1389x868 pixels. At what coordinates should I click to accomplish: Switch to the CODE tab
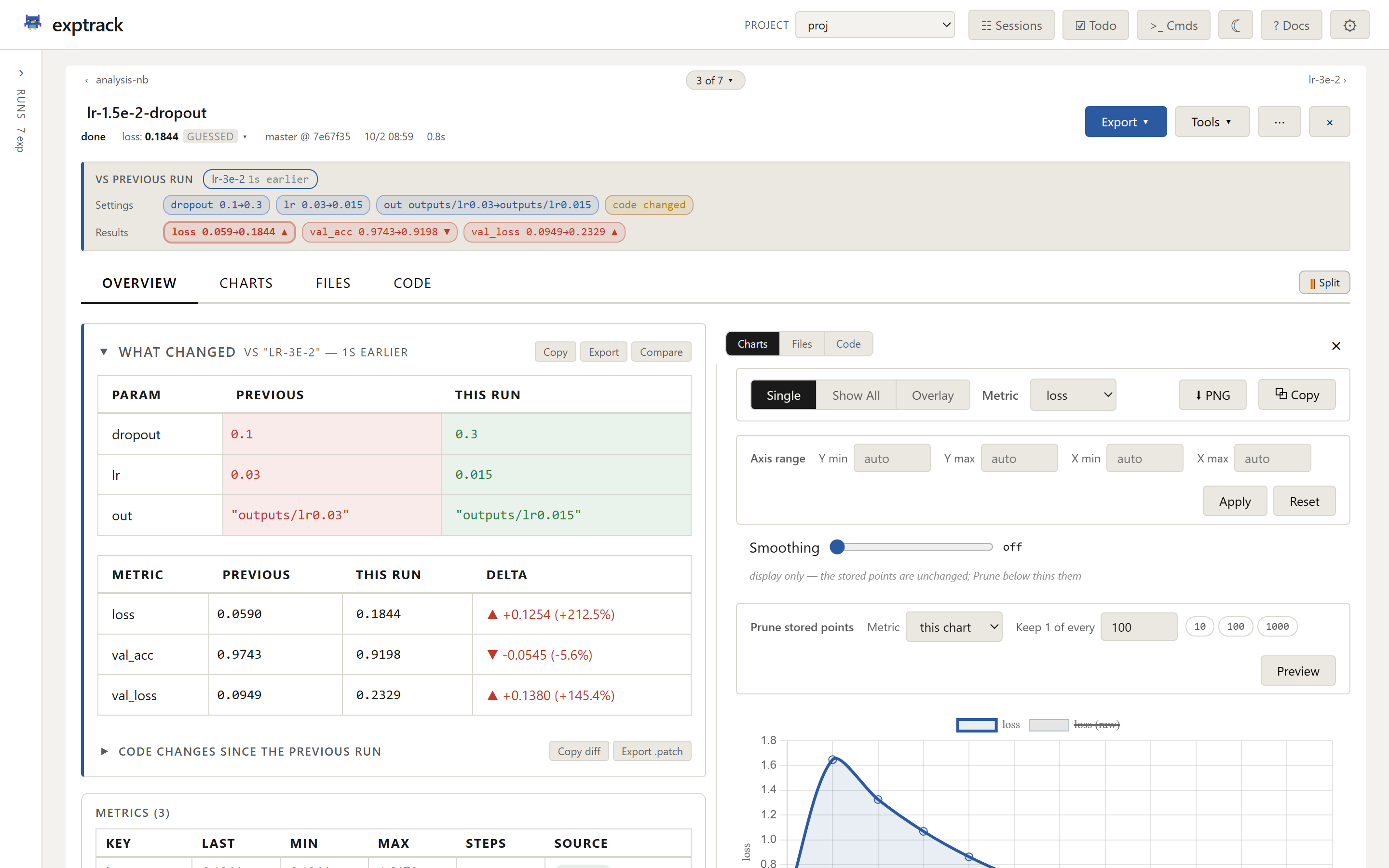412,284
